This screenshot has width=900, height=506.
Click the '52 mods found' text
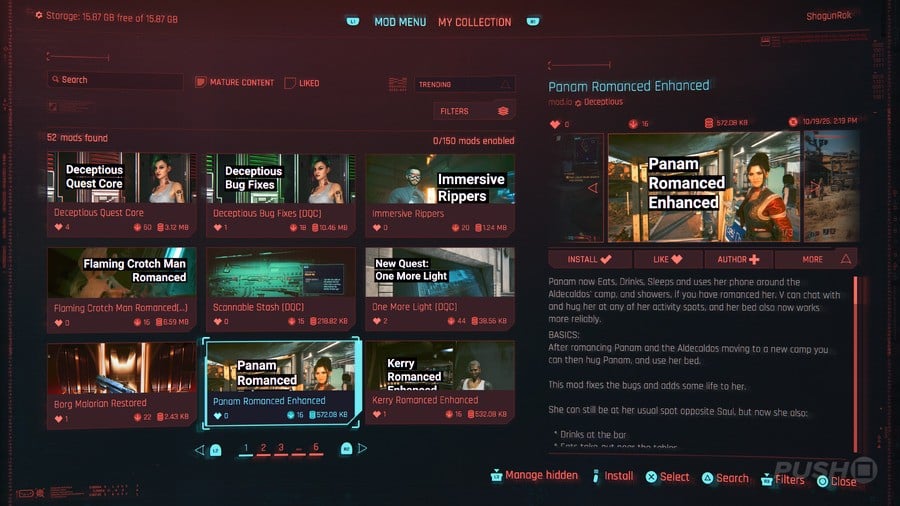pos(77,138)
